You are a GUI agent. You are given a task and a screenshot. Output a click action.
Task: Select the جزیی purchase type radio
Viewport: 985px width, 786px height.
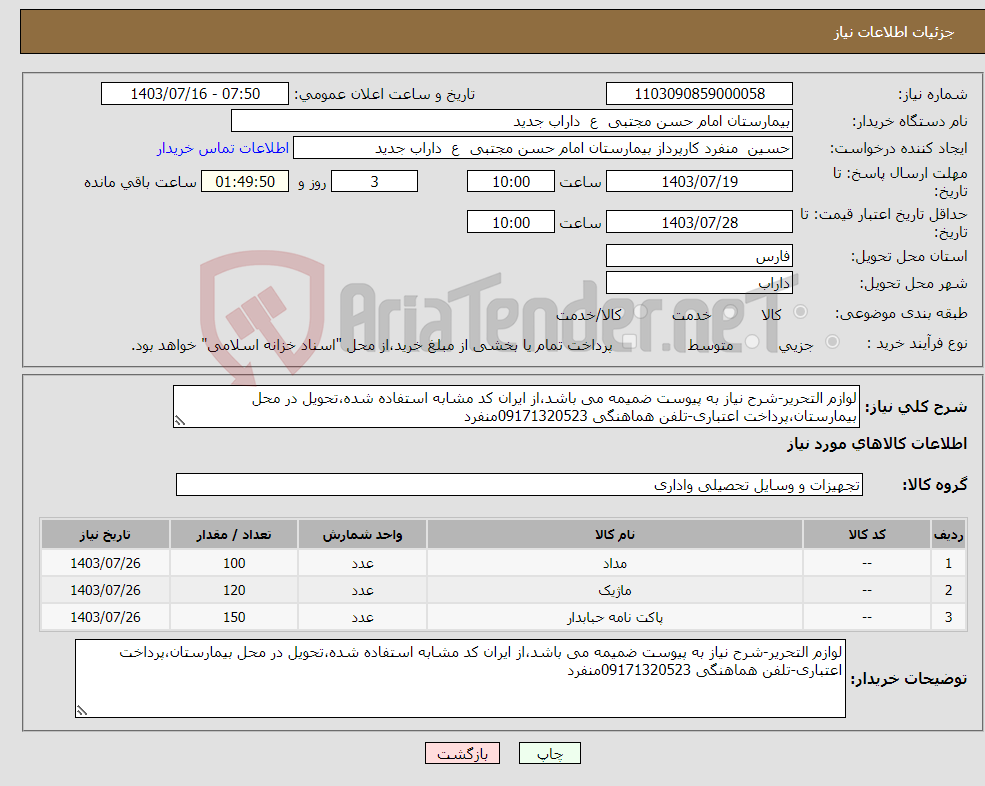(832, 342)
